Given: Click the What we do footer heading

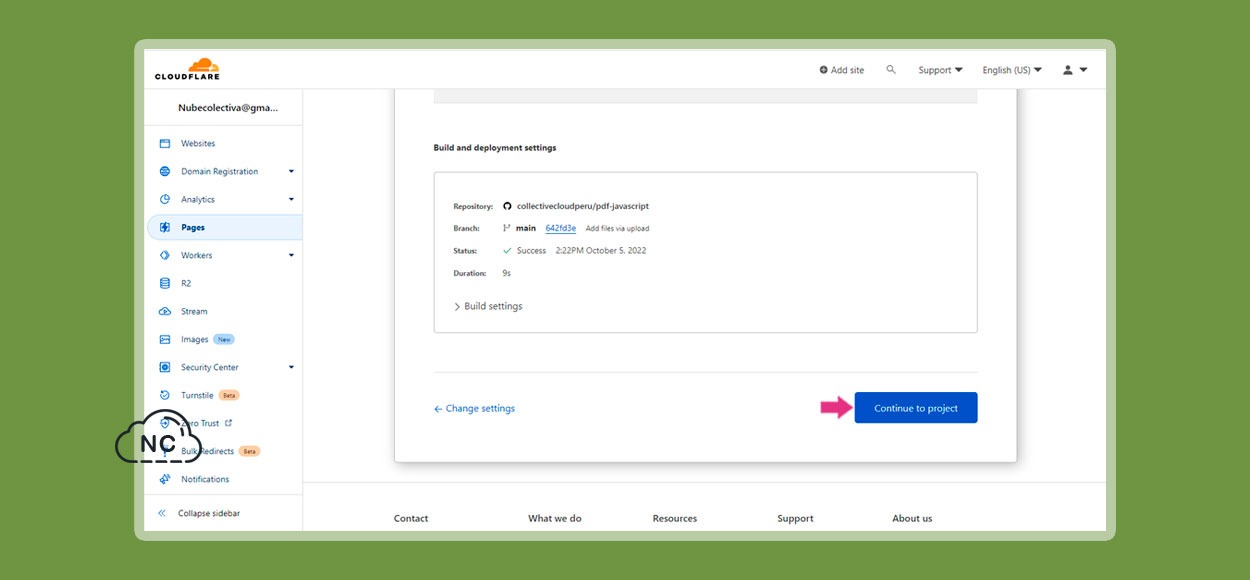Looking at the screenshot, I should tap(555, 519).
